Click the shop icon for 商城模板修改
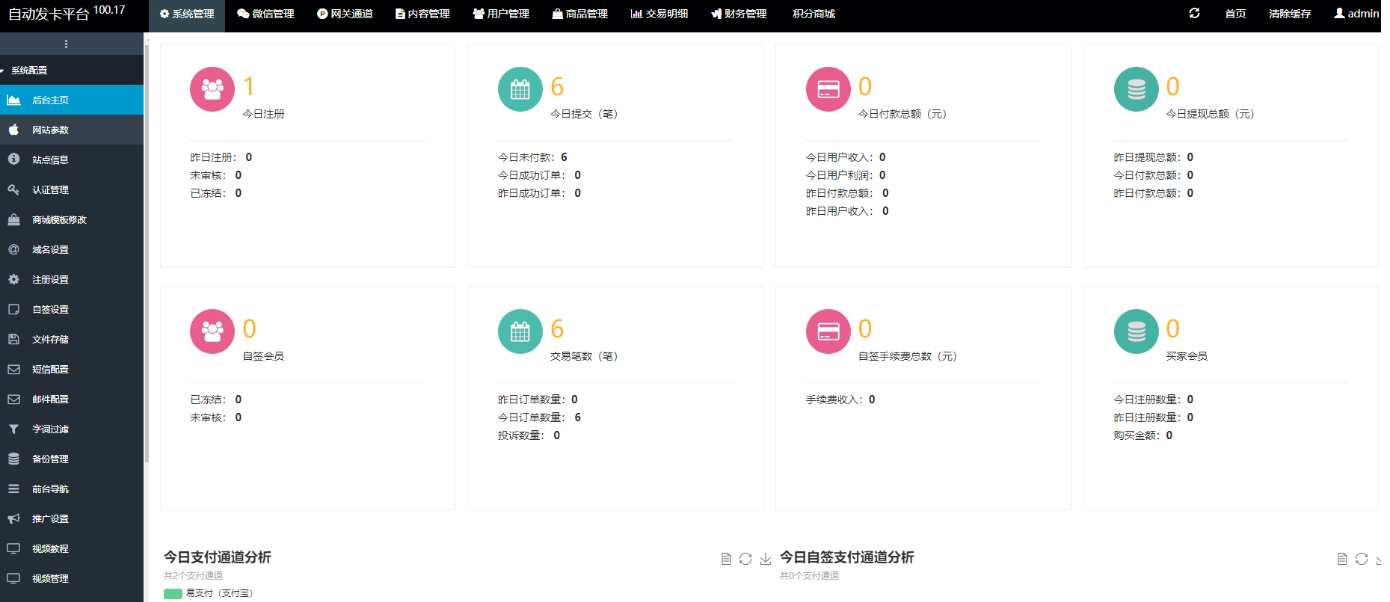The image size is (1390, 602). pos(14,220)
